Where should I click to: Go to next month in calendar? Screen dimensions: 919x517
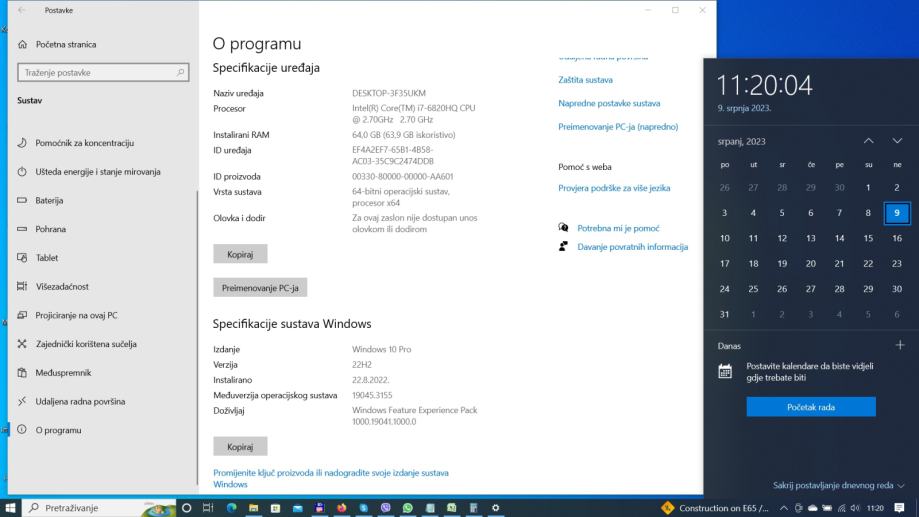(x=897, y=141)
